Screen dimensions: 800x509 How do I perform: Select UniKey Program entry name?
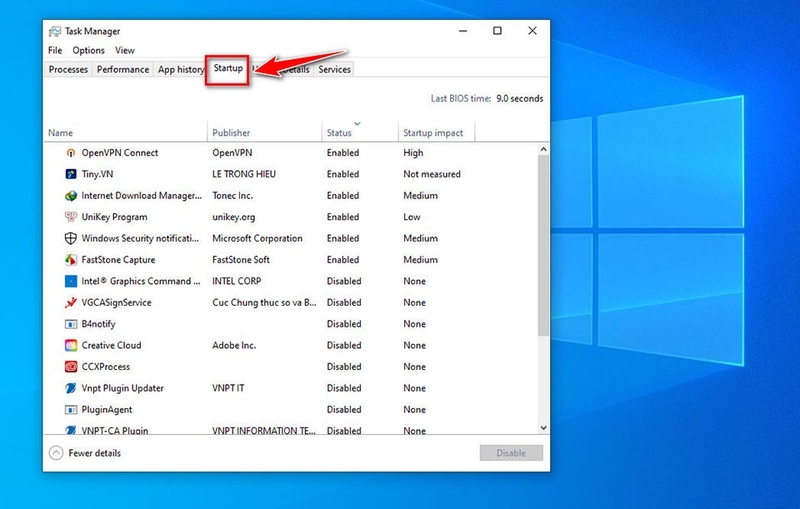(114, 217)
